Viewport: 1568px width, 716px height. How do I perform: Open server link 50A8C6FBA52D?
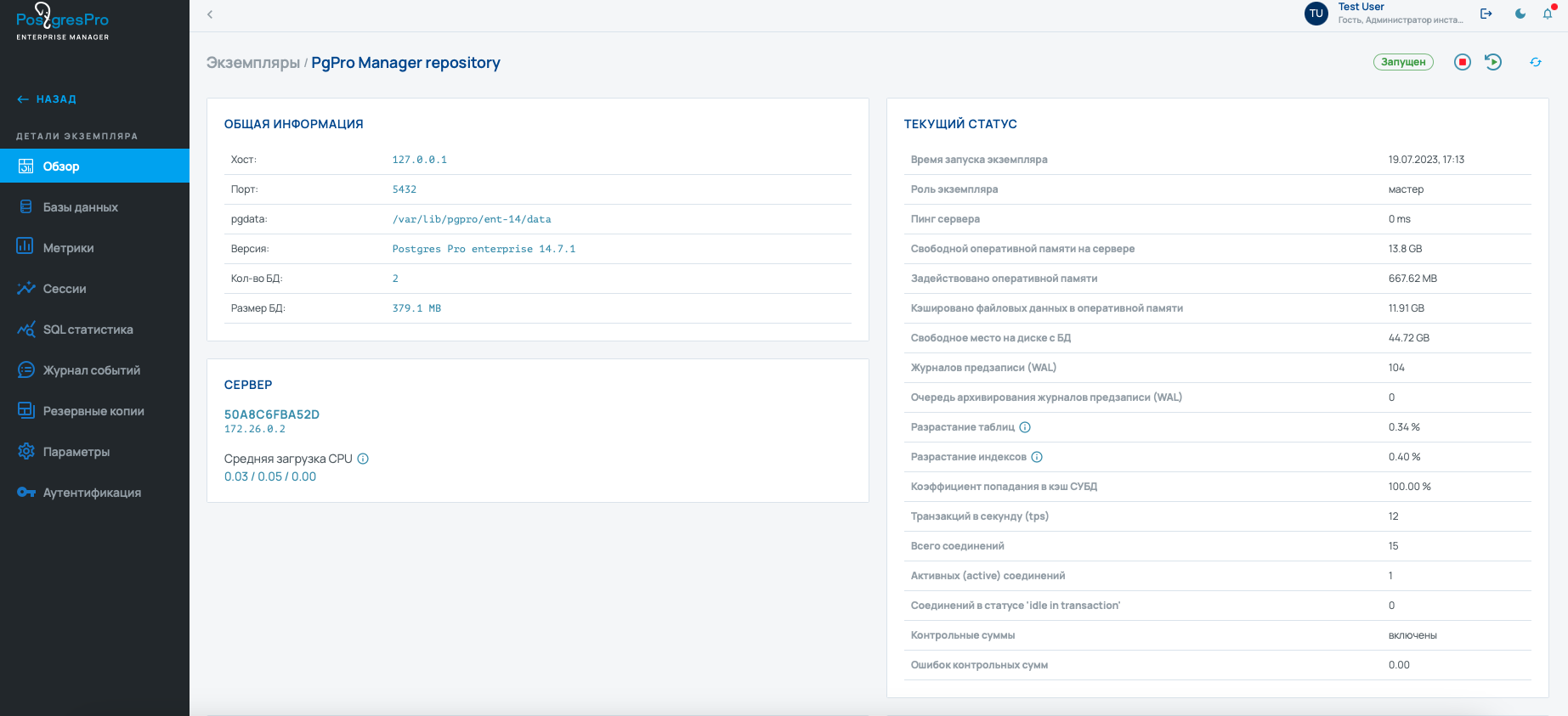tap(272, 414)
